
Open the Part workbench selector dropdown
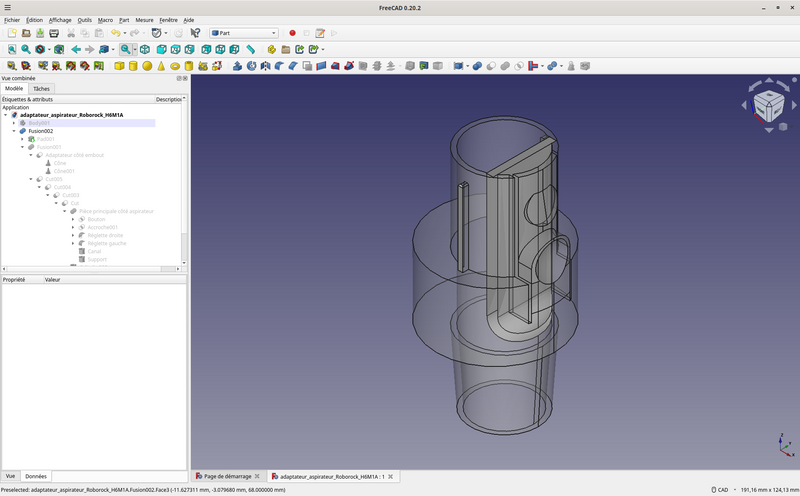click(x=243, y=33)
